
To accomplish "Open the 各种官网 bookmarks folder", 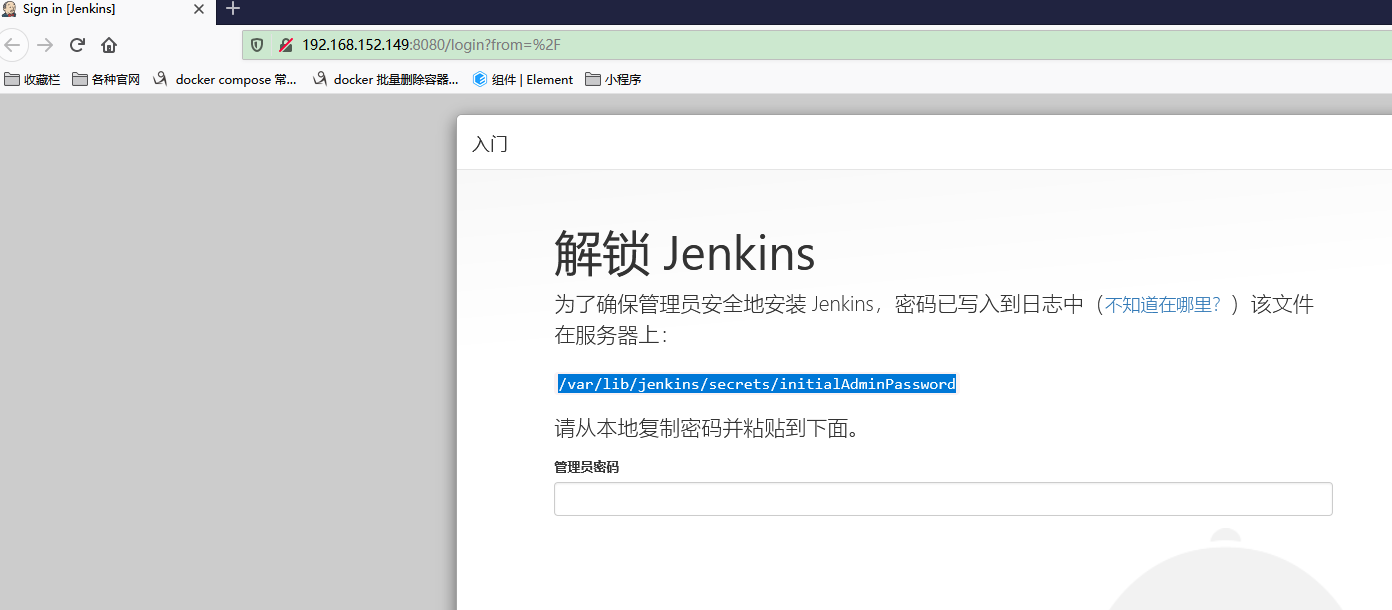I will (106, 79).
